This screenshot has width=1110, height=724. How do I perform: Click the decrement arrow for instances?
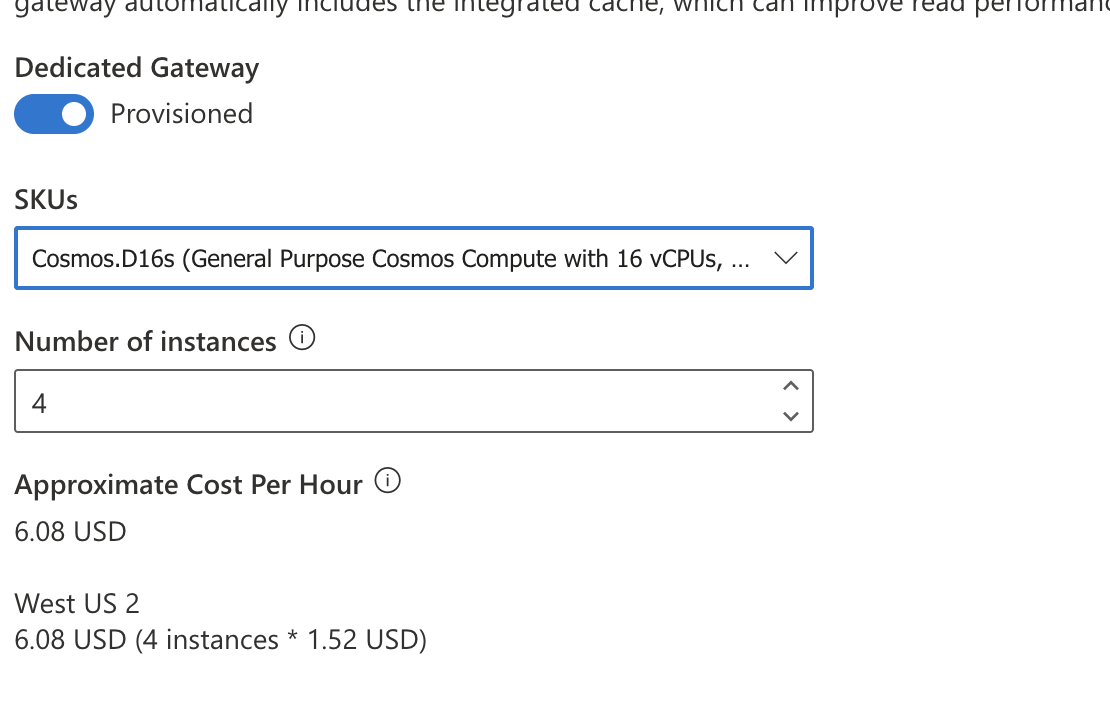(789, 417)
